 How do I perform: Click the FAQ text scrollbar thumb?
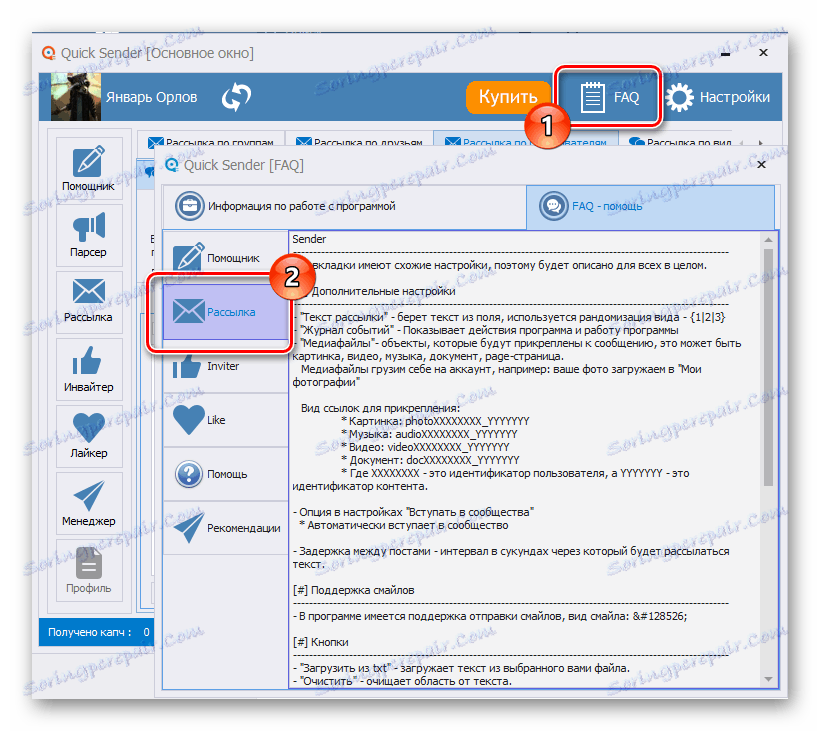pyautogui.click(x=768, y=368)
